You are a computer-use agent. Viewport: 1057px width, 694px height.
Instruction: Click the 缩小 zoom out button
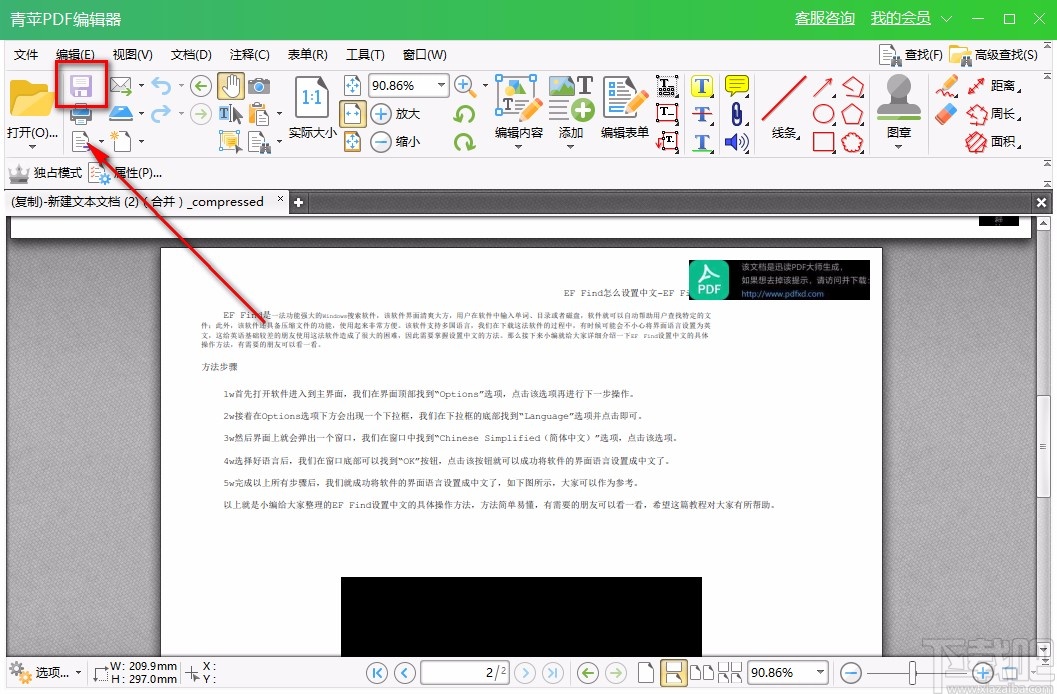coord(396,141)
